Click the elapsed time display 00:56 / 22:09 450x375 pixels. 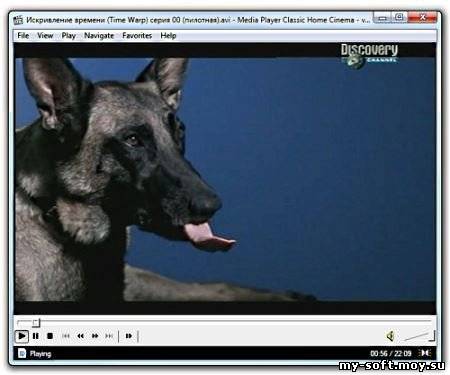391,353
